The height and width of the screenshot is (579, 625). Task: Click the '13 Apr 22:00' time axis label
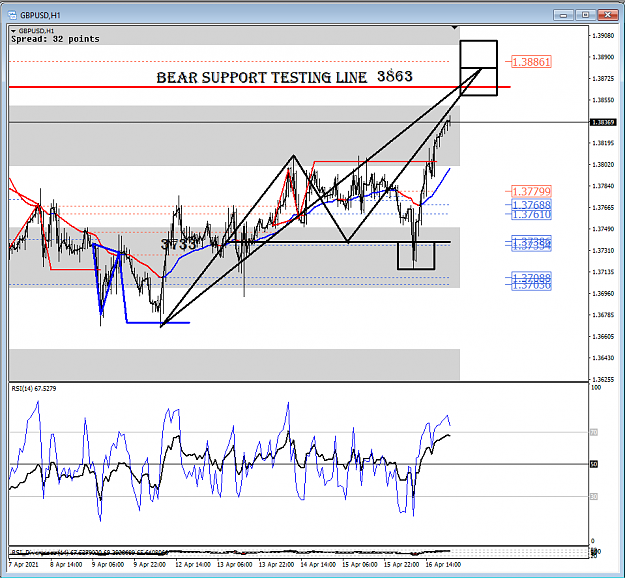tap(277, 565)
